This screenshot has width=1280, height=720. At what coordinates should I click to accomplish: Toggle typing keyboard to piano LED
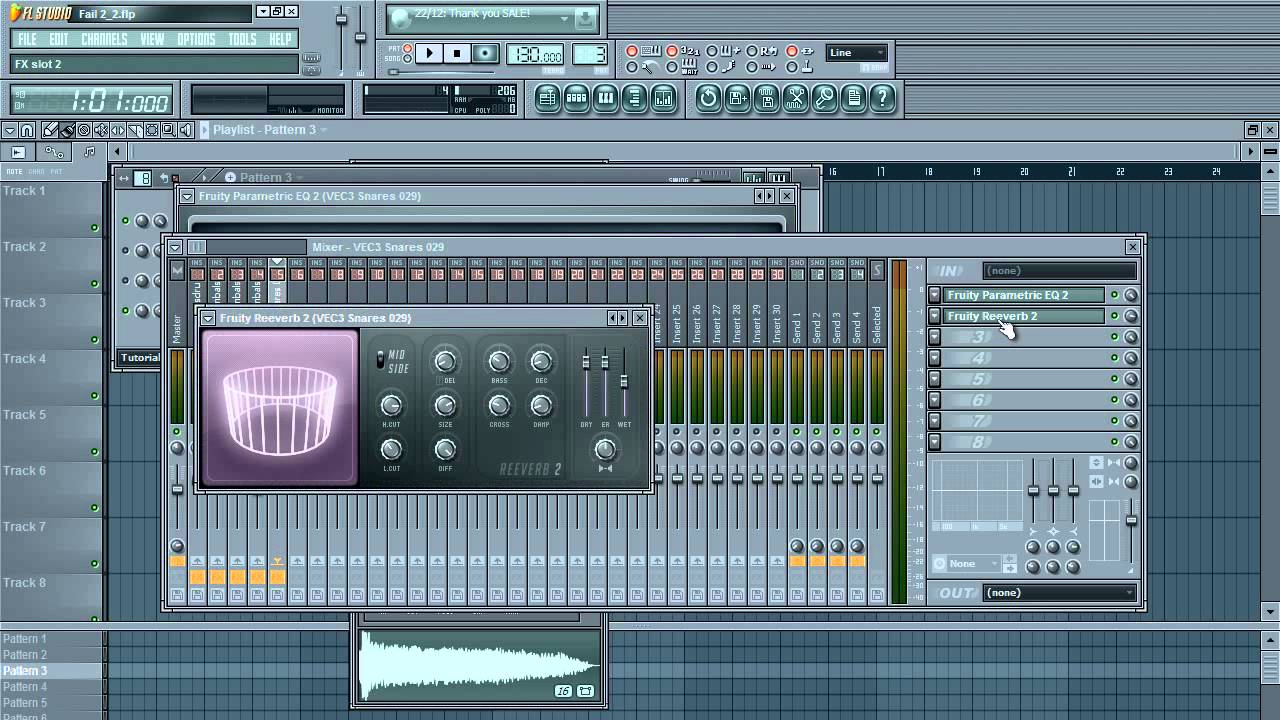tap(632, 50)
